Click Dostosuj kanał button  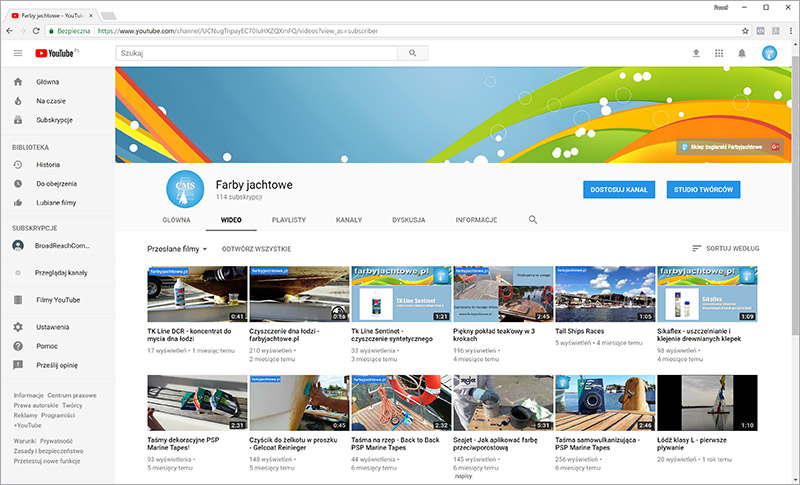click(x=619, y=189)
